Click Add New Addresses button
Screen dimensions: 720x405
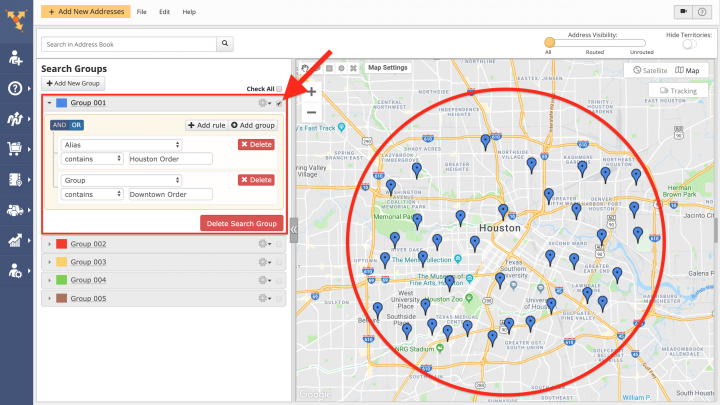pos(86,11)
